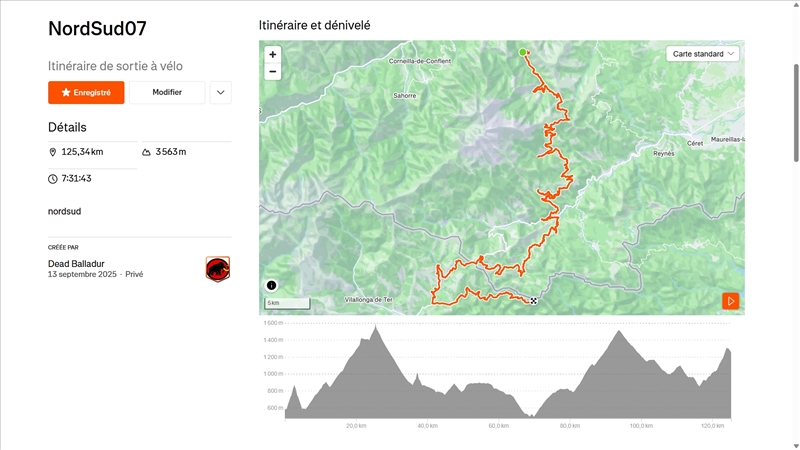
Task: Expand the chevron menu beside Modifier
Action: pyautogui.click(x=221, y=92)
